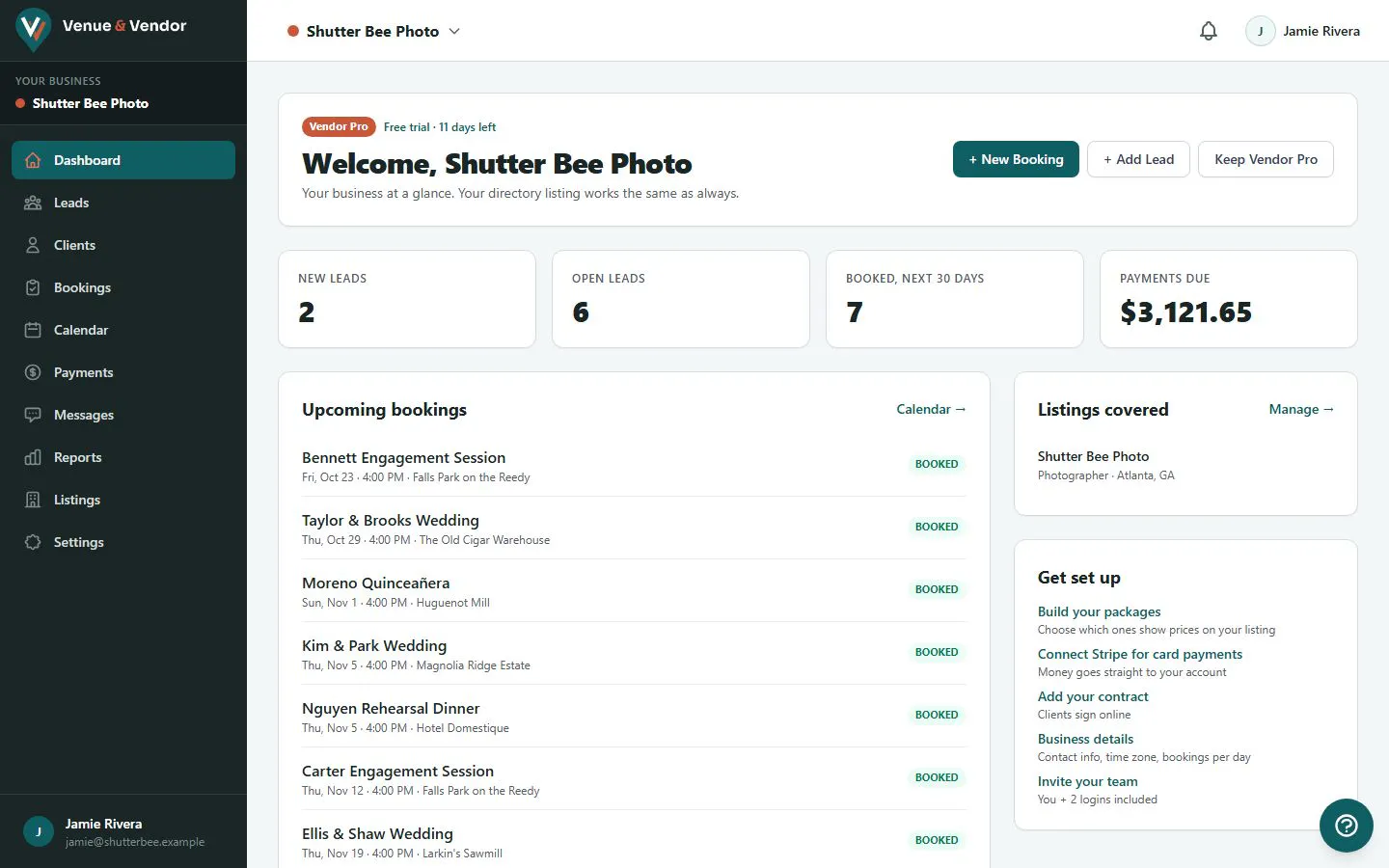This screenshot has width=1389, height=868.
Task: Click the Settings gear icon in sidebar
Action: (33, 542)
